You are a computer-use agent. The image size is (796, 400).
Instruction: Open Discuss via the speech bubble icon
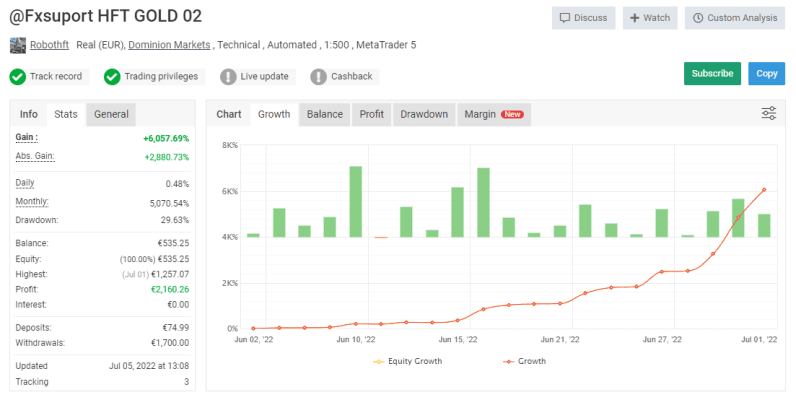coord(565,18)
